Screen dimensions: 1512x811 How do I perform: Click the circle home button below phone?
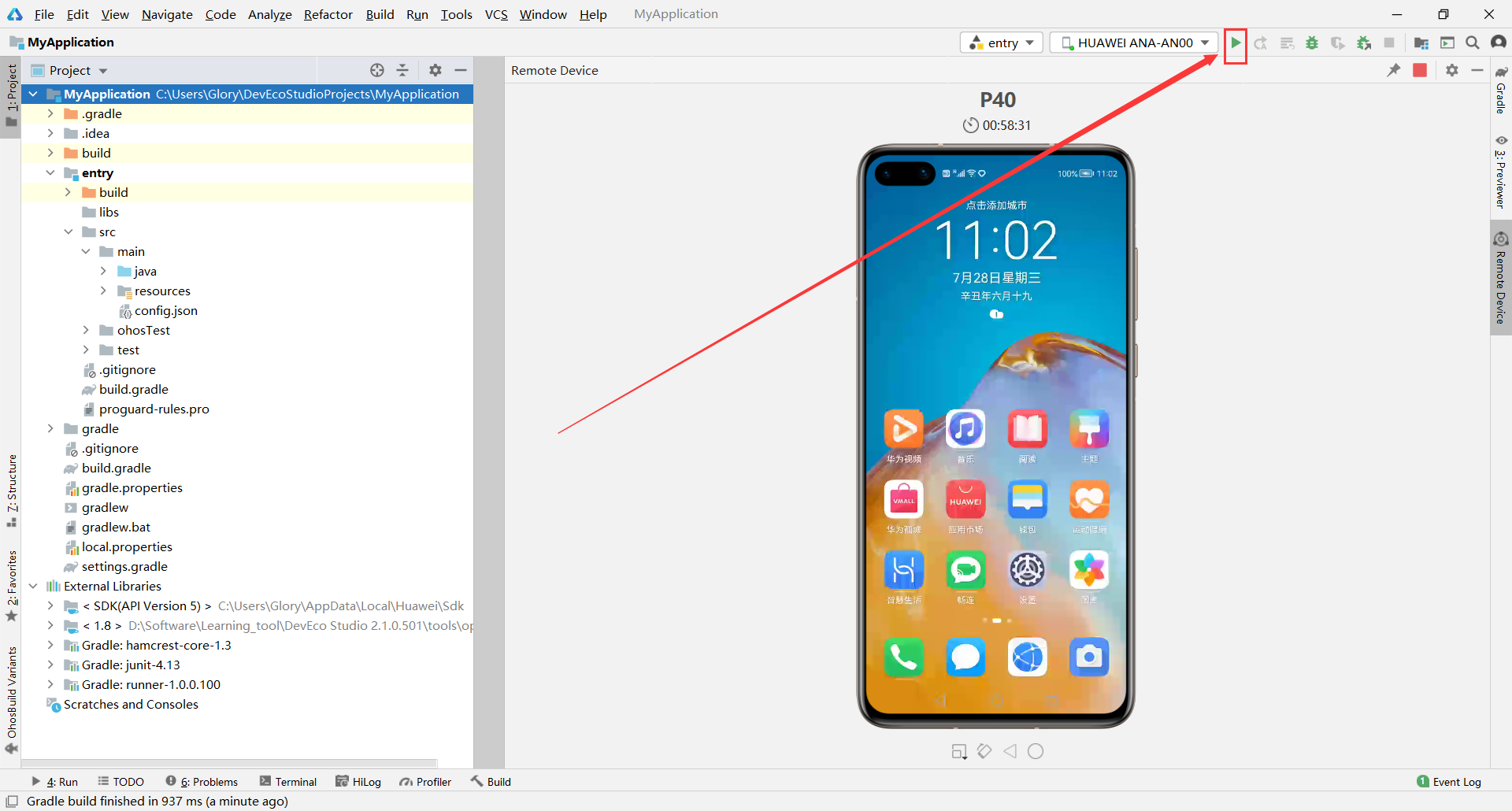(x=1036, y=751)
